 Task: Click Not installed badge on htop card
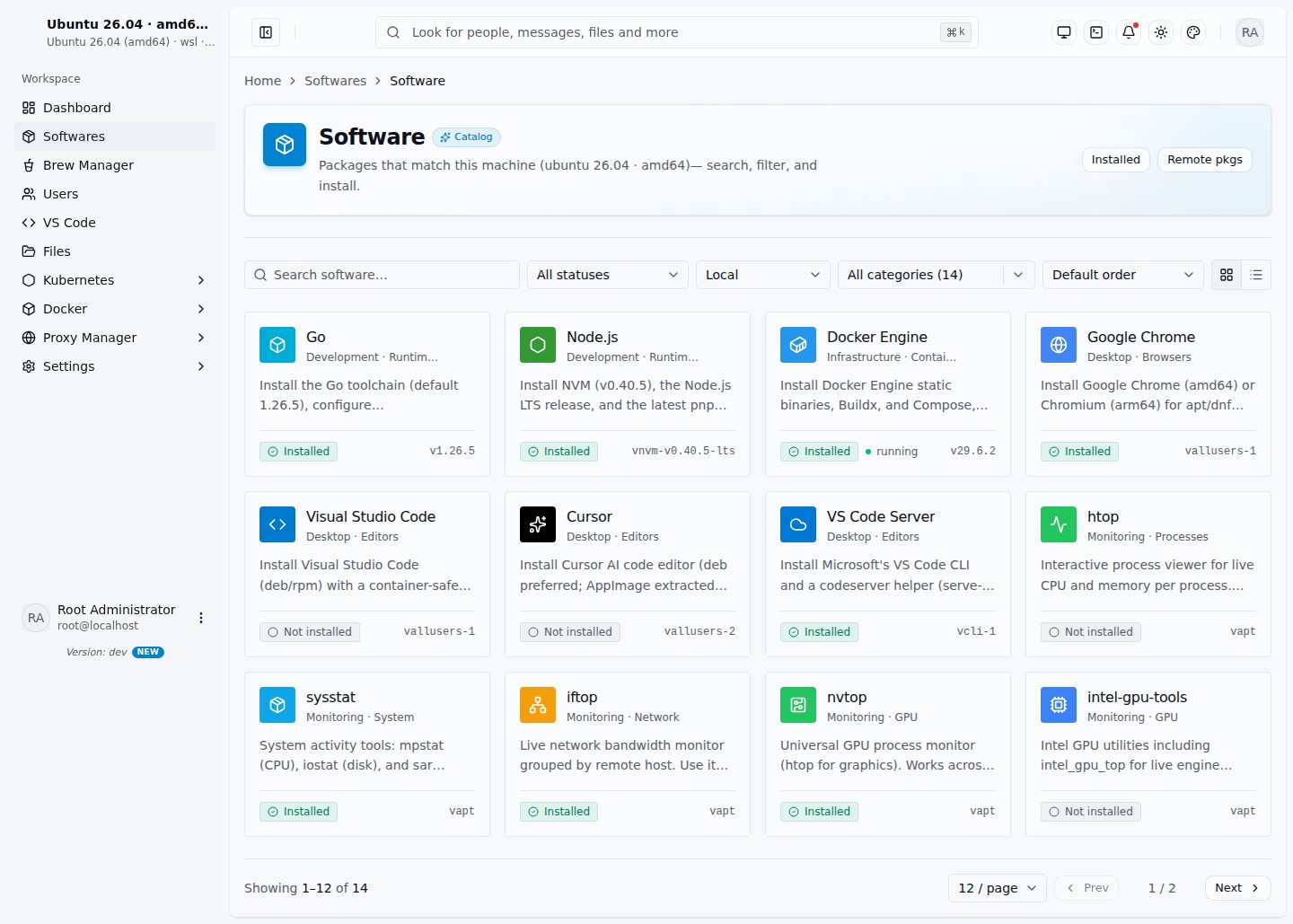1091,632
